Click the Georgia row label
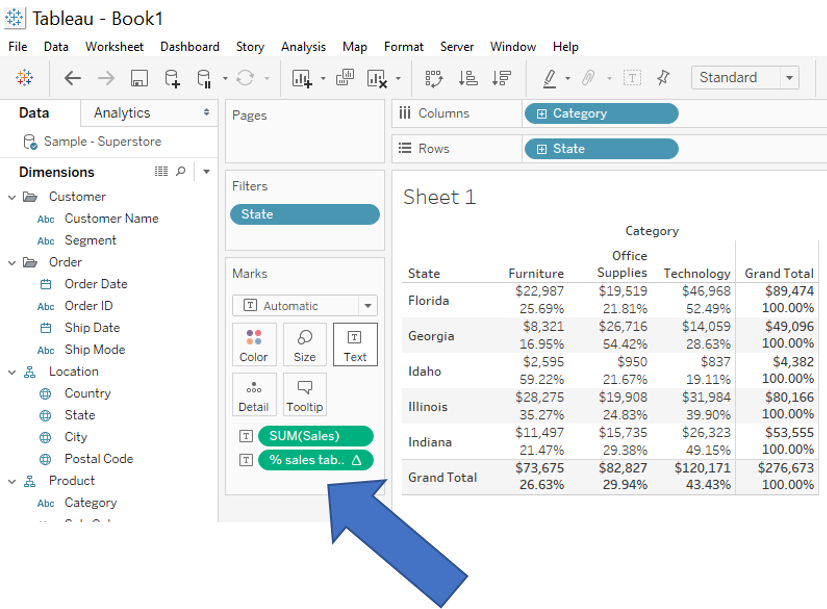Viewport: 827px width, 609px height. [431, 336]
